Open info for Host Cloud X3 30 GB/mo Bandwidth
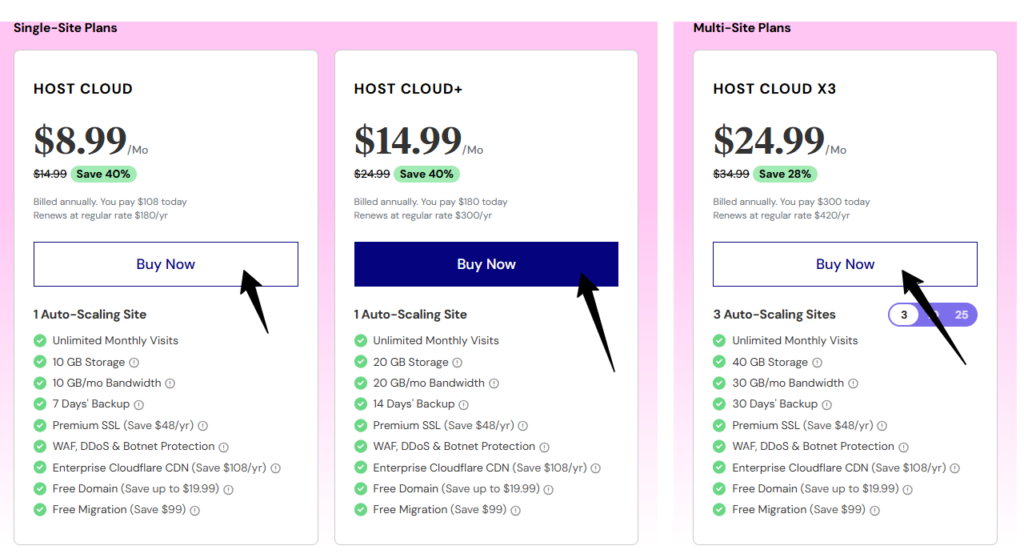The height and width of the screenshot is (558, 1024). tap(853, 384)
